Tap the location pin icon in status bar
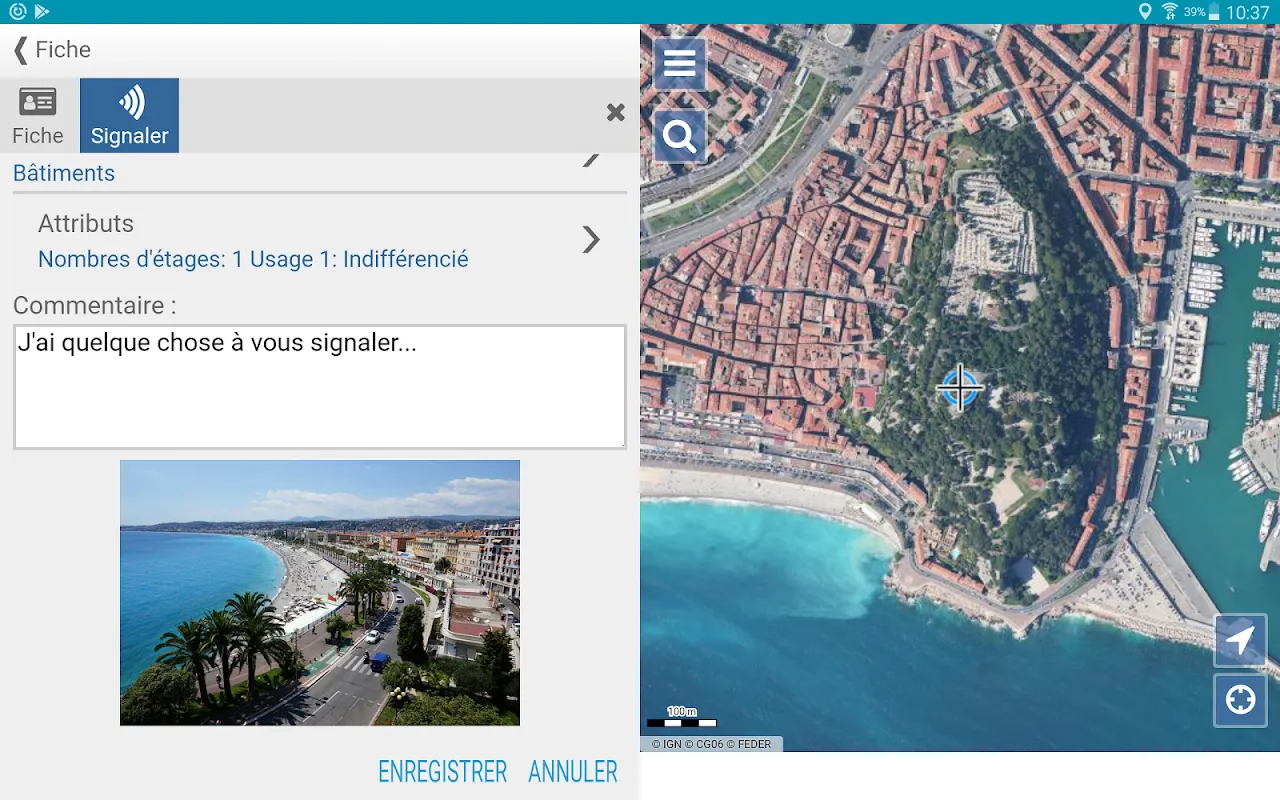1280x800 pixels. coord(1145,12)
